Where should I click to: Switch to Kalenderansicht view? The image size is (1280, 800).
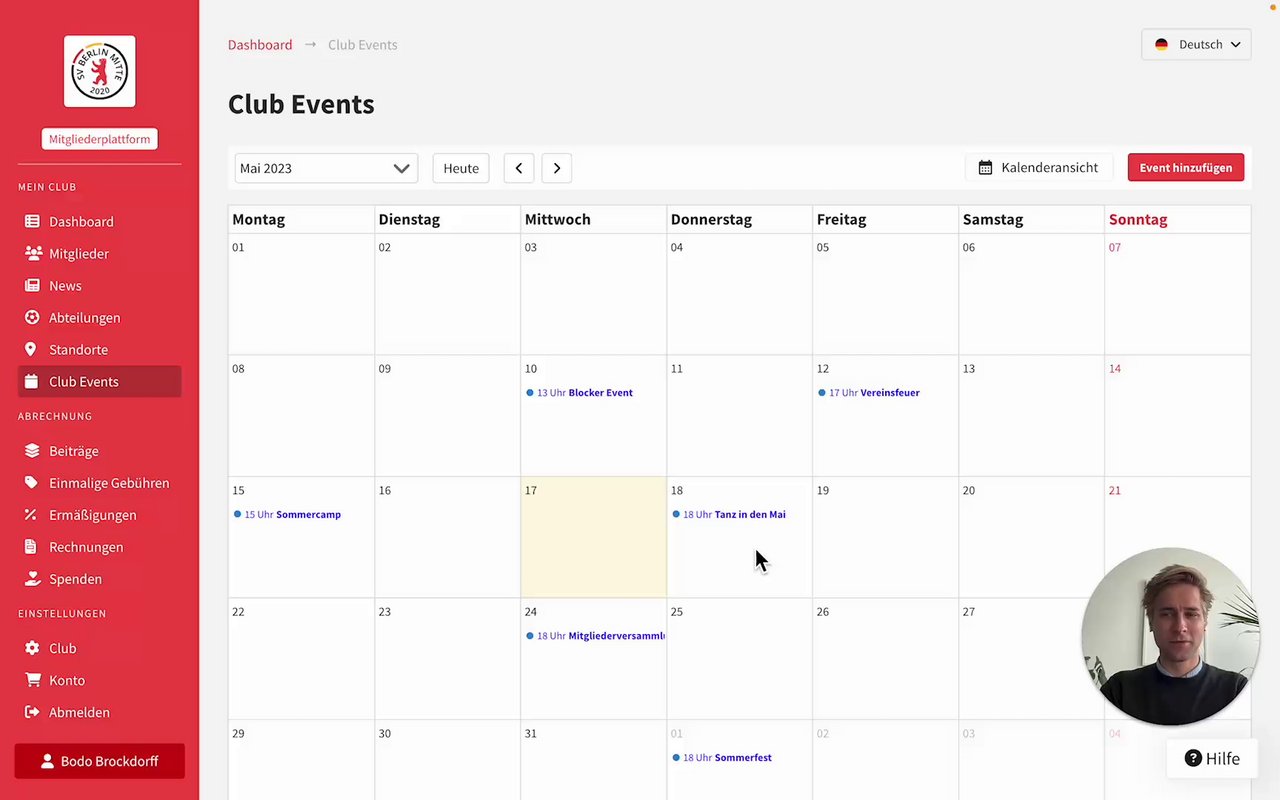1038,168
